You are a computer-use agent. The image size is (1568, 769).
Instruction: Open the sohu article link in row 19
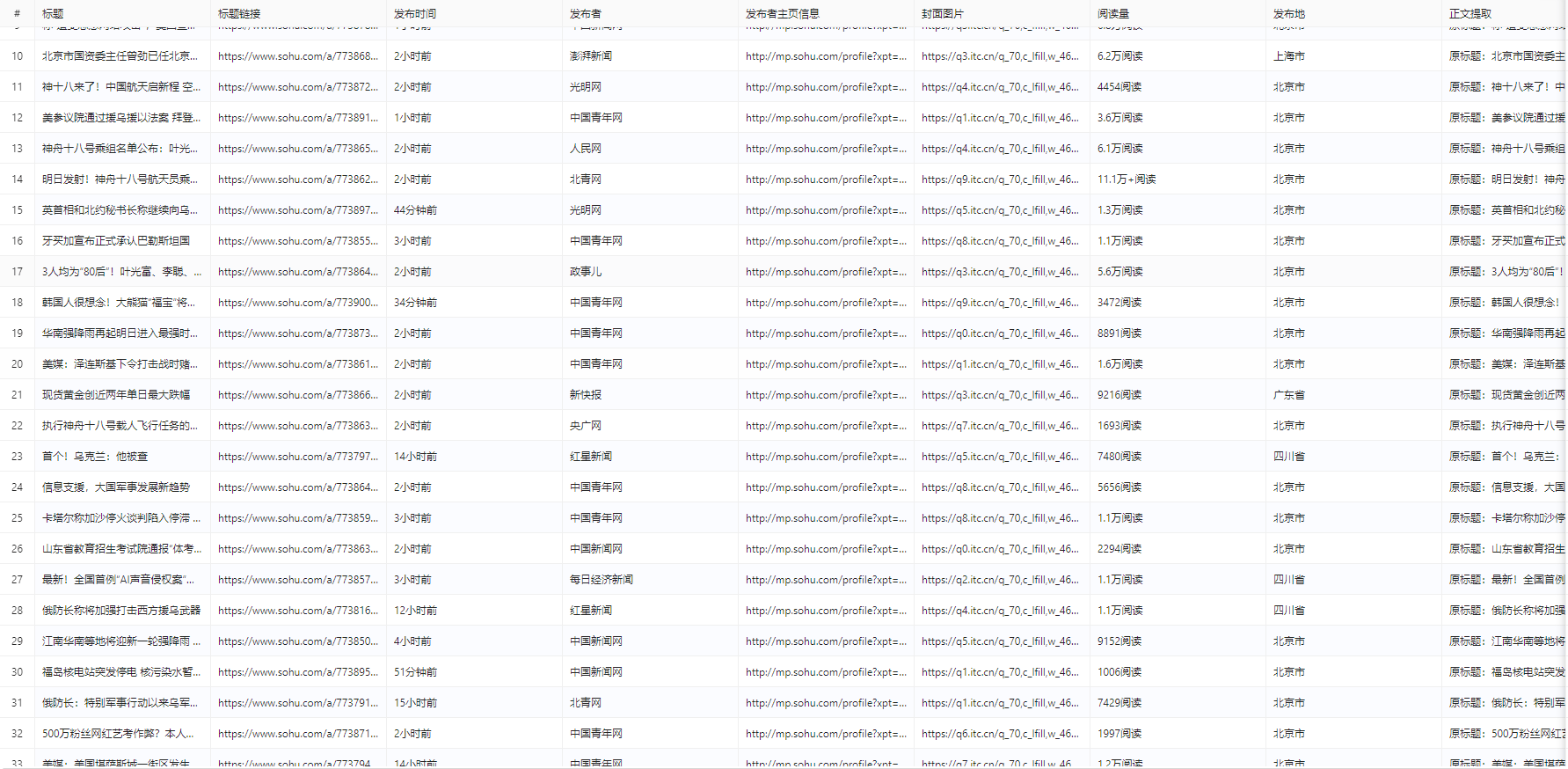pos(298,333)
